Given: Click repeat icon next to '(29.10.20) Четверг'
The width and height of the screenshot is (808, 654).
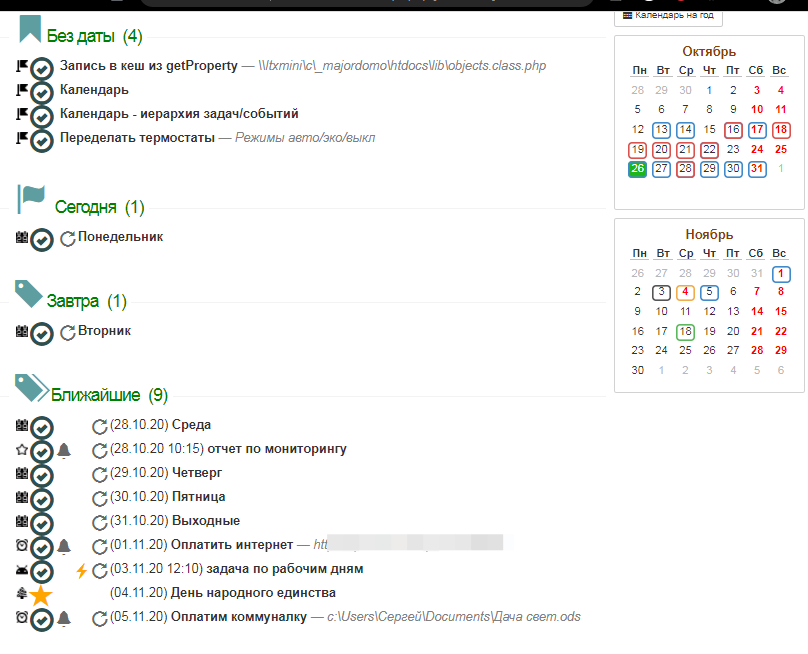Looking at the screenshot, I should (99, 475).
